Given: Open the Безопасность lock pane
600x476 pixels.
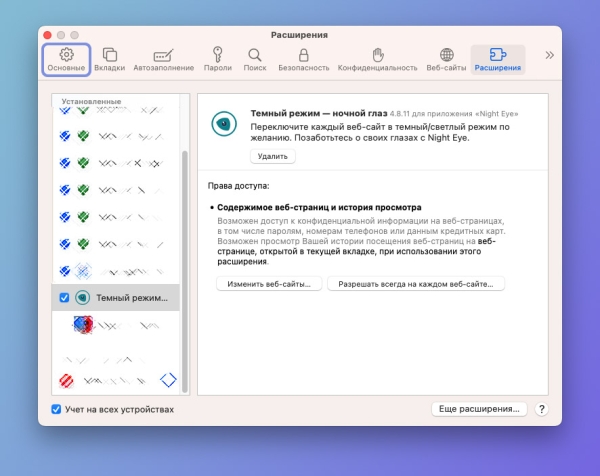Looking at the screenshot, I should (303, 59).
